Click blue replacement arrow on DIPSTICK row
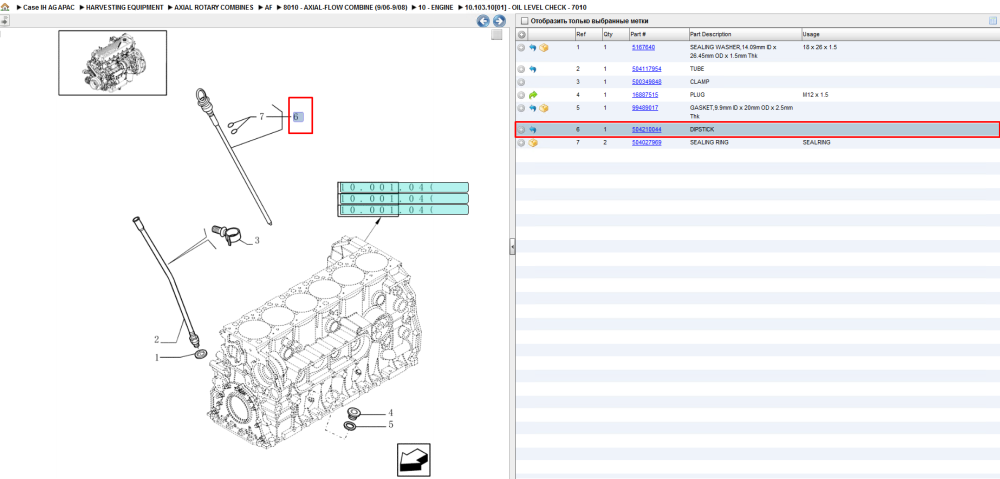 [x=533, y=129]
